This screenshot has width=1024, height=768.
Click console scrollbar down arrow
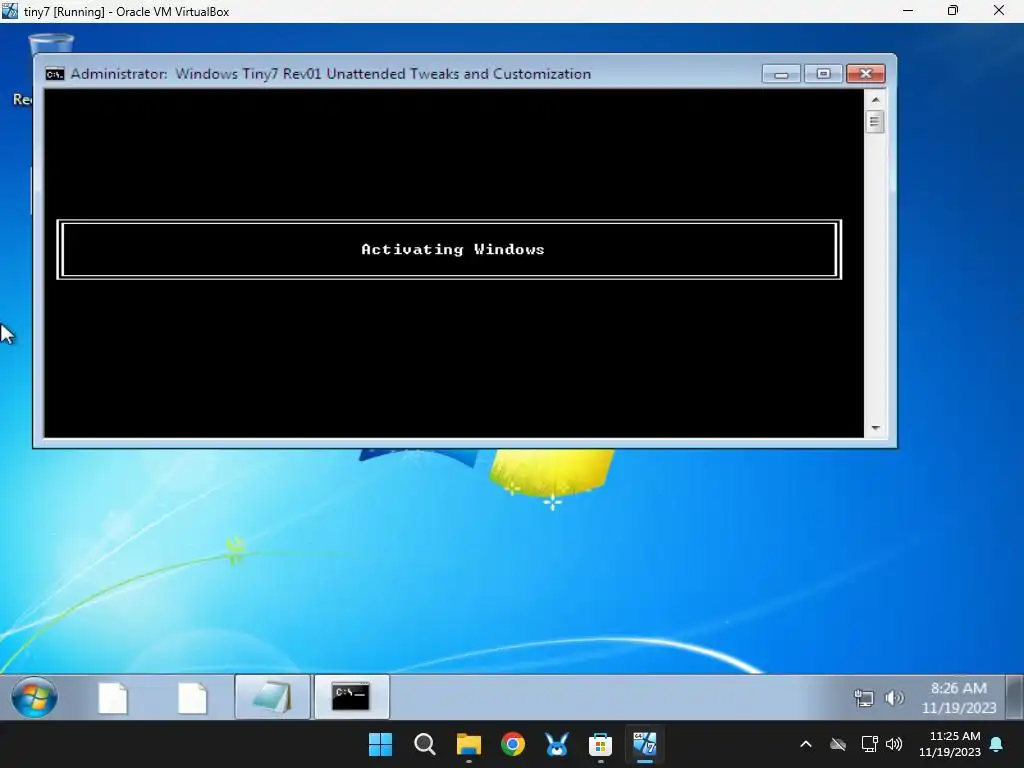[875, 428]
